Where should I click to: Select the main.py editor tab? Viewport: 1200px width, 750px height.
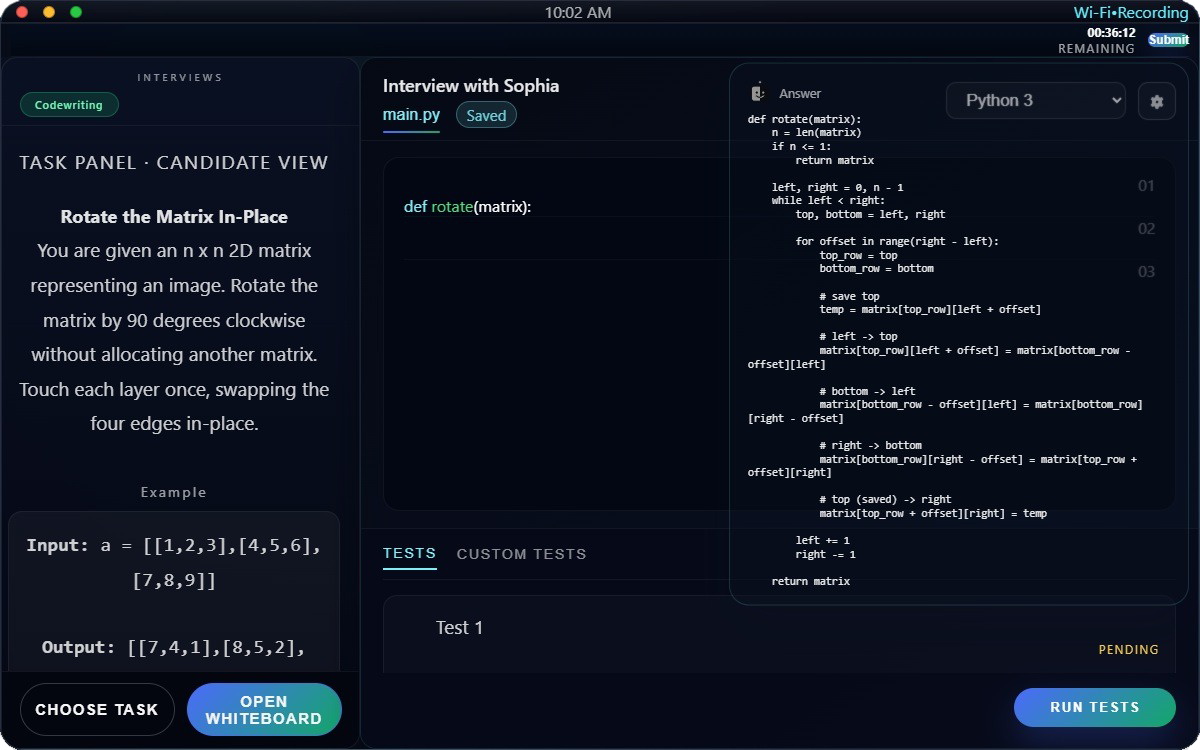pos(411,114)
